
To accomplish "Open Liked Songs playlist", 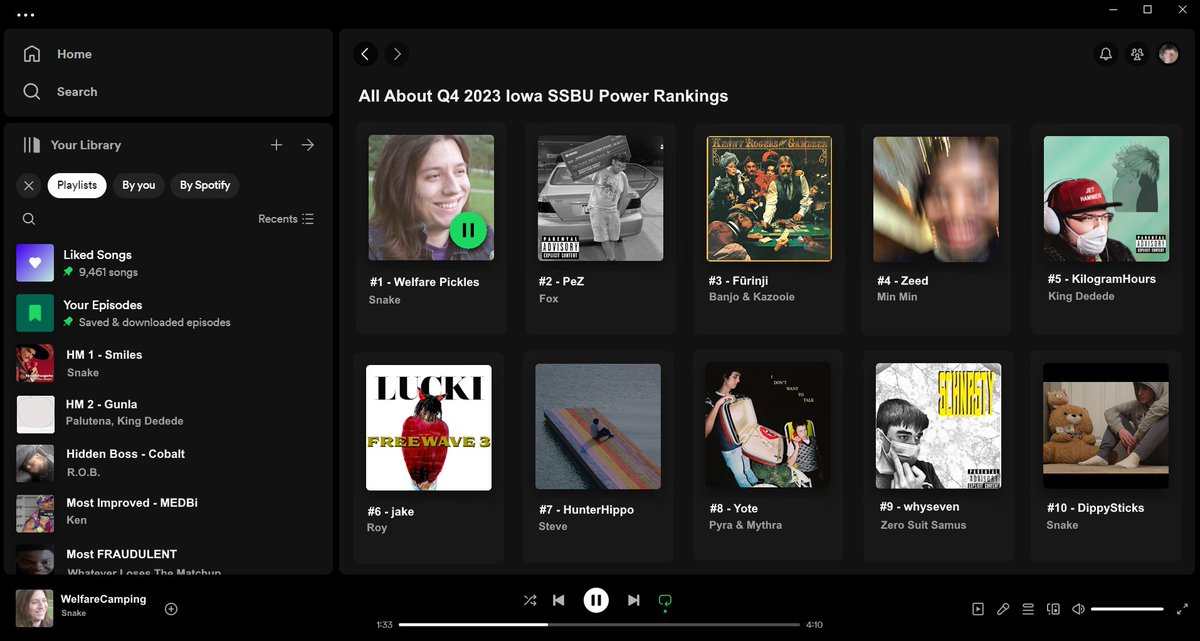I will (x=168, y=263).
